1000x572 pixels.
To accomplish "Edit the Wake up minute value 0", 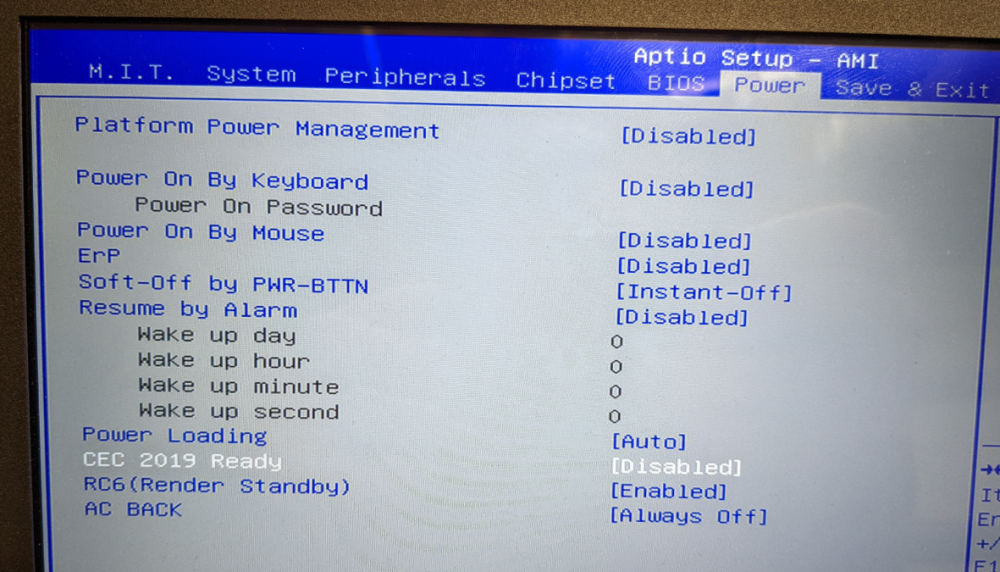I will tap(615, 392).
